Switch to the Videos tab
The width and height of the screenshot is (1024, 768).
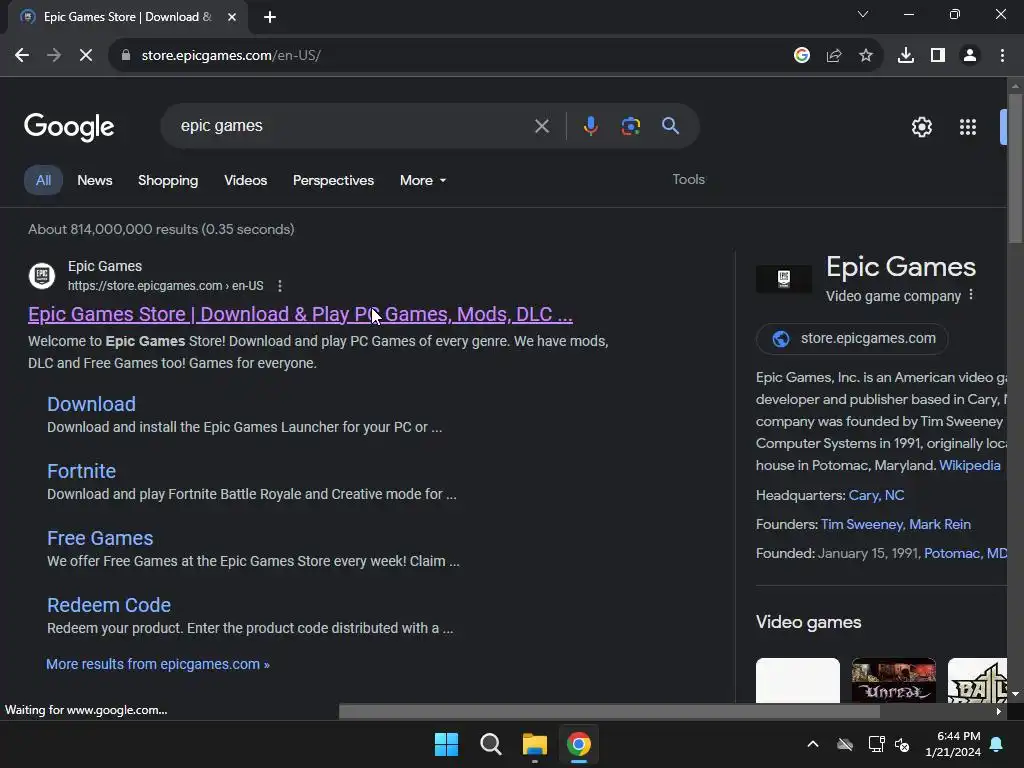[x=246, y=180]
